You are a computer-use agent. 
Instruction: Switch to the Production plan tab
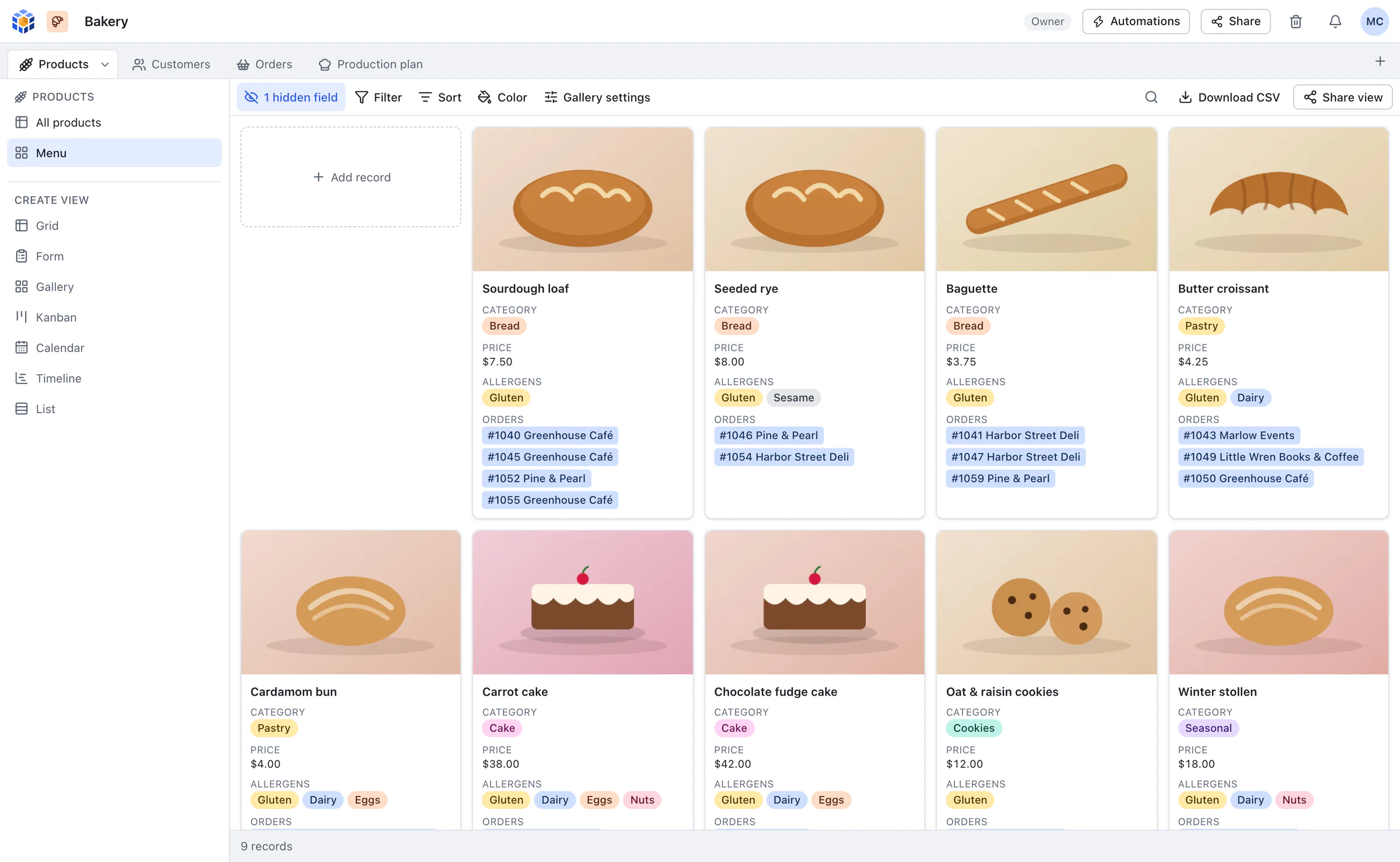(371, 64)
